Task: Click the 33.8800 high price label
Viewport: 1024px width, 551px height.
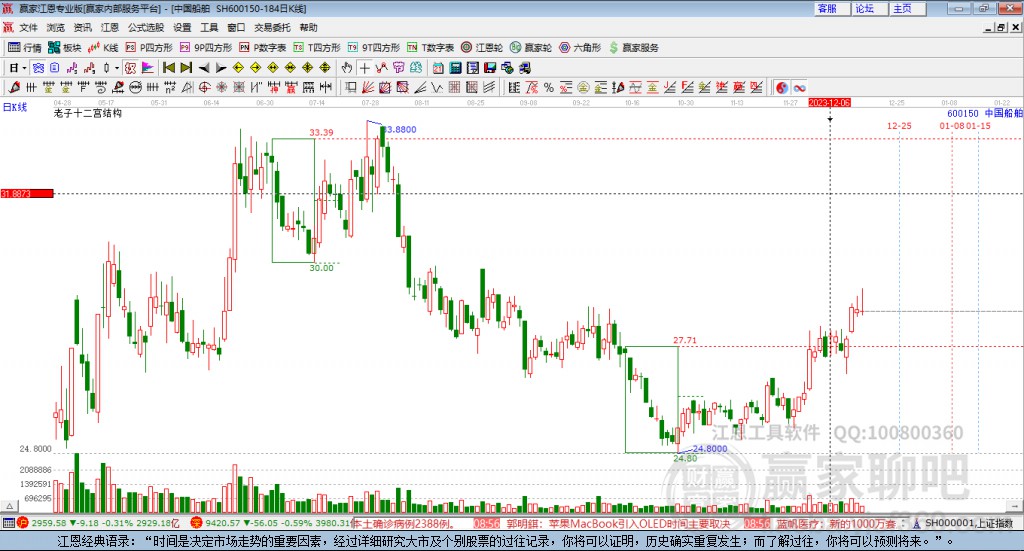Action: pyautogui.click(x=399, y=129)
